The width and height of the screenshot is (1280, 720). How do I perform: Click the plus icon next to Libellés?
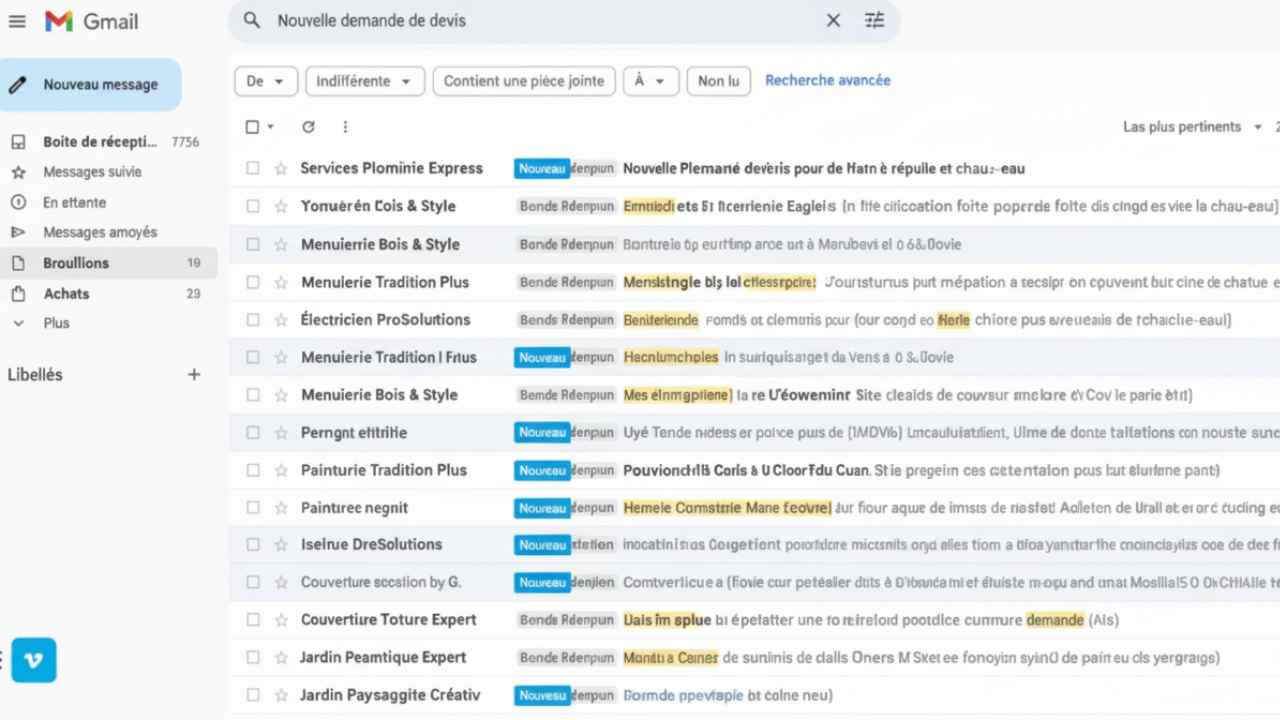(194, 375)
